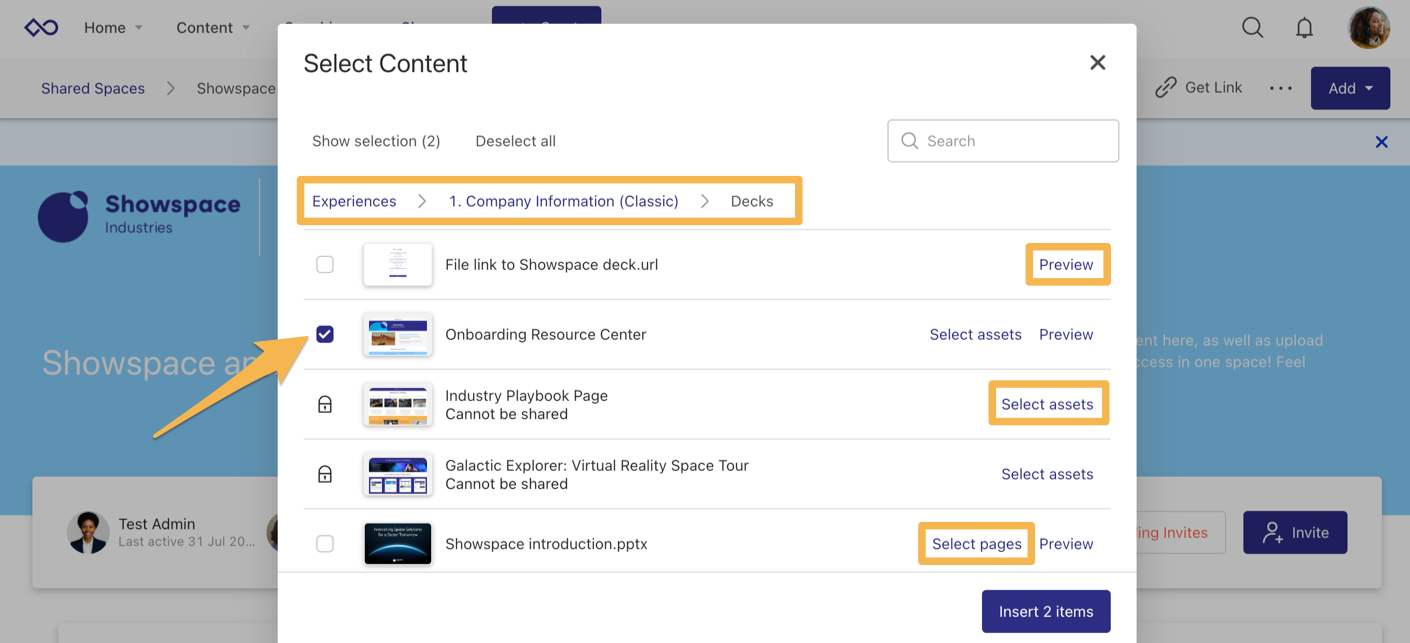This screenshot has width=1410, height=643.
Task: Check the File link to Showspace deck.url checkbox
Action: coord(325,265)
